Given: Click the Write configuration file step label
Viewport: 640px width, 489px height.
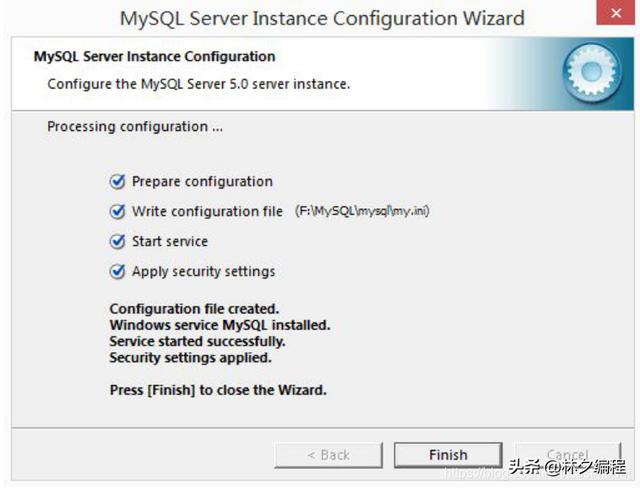Looking at the screenshot, I should pos(207,211).
